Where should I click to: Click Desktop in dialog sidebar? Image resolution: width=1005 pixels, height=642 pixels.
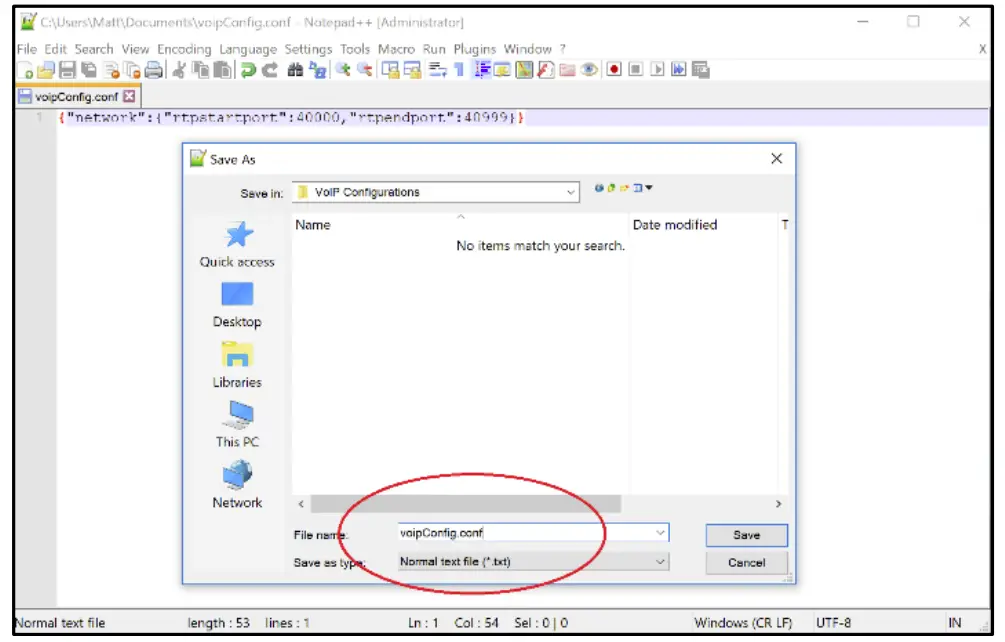(237, 306)
